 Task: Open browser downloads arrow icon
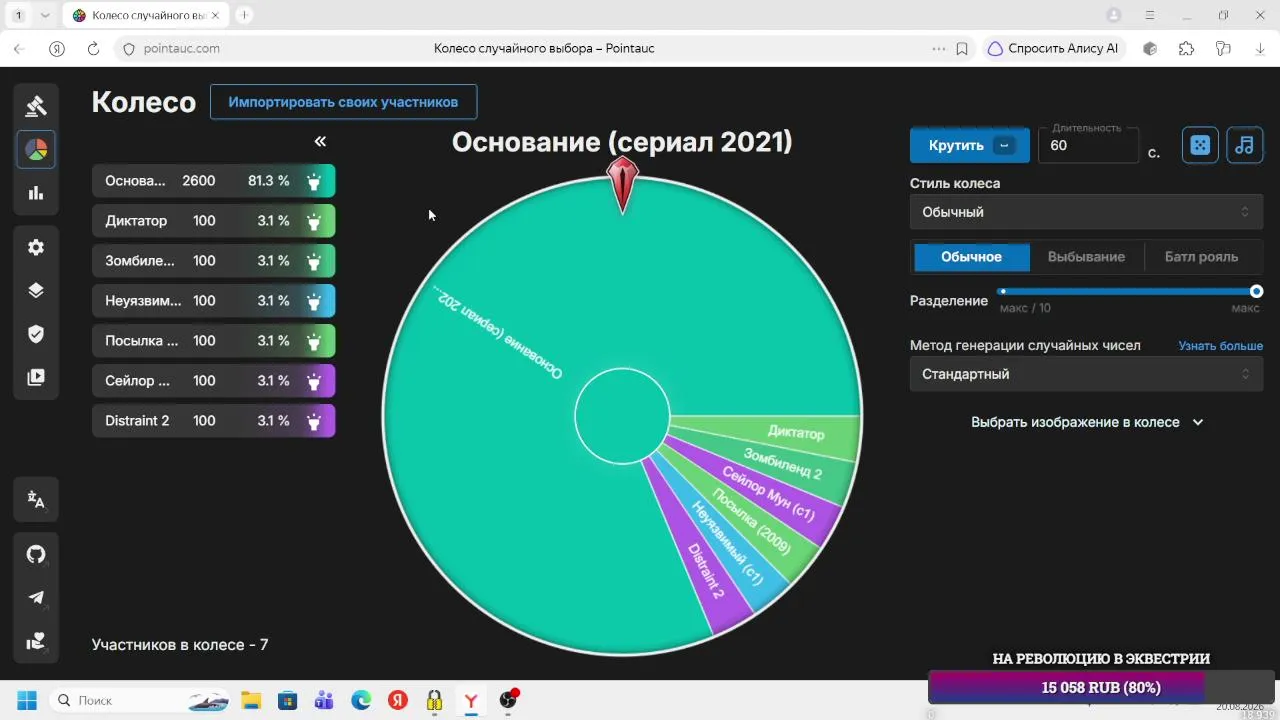coord(1259,48)
